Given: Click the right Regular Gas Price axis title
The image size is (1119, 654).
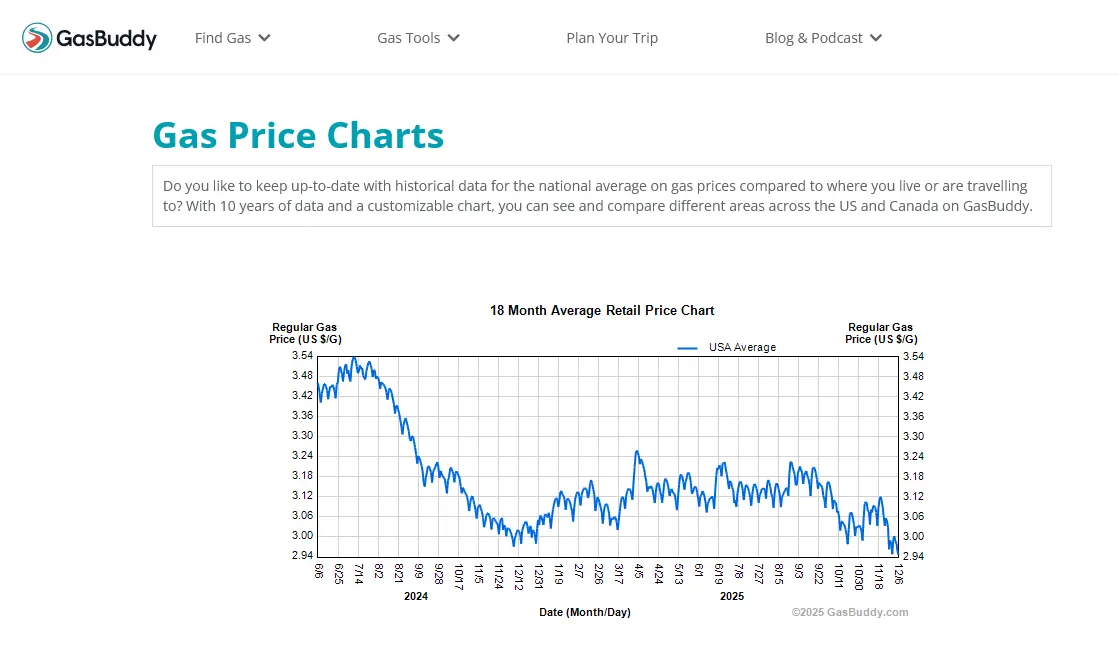Looking at the screenshot, I should click(x=880, y=333).
